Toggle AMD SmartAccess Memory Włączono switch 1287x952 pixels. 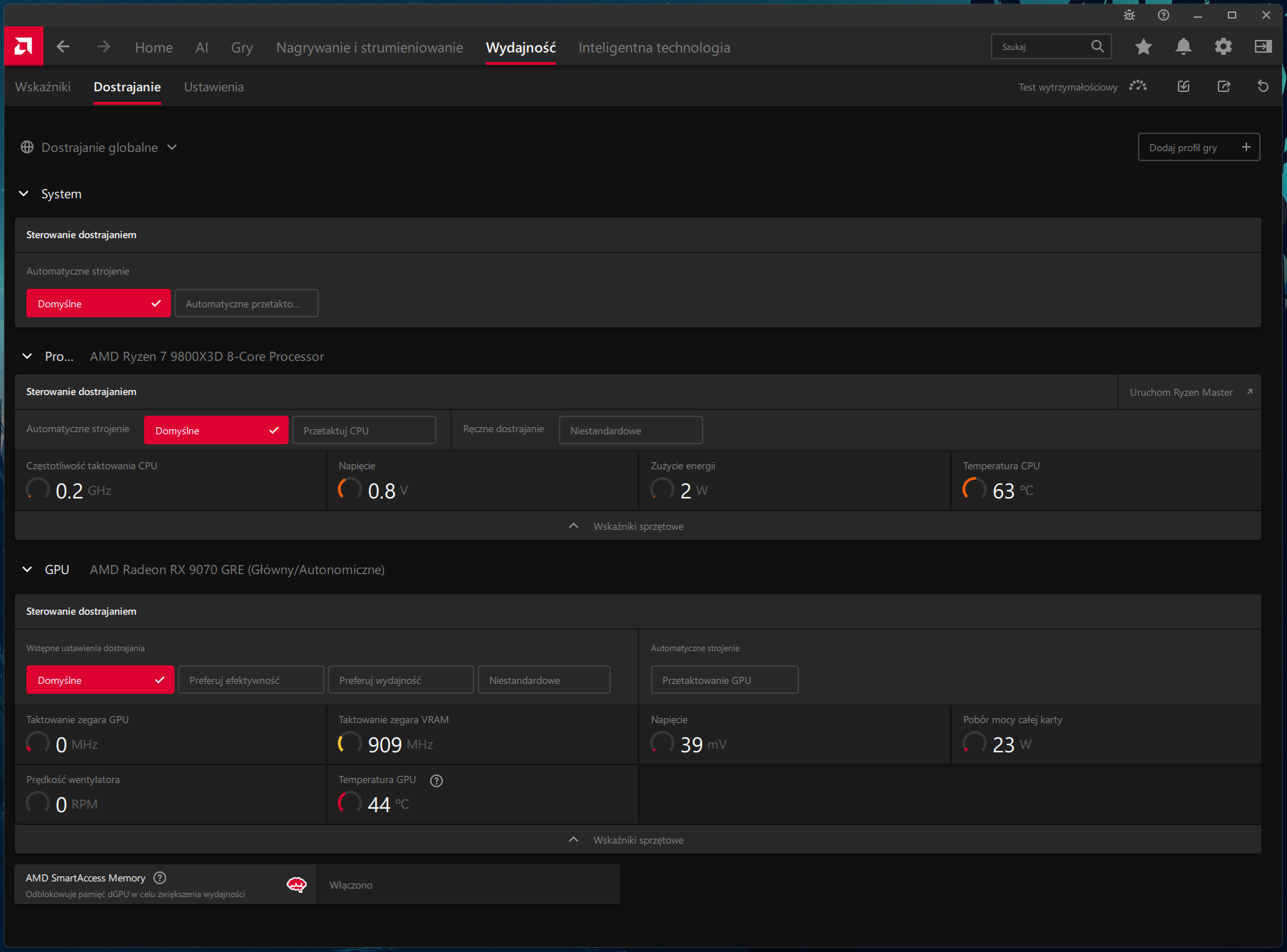[x=469, y=885]
